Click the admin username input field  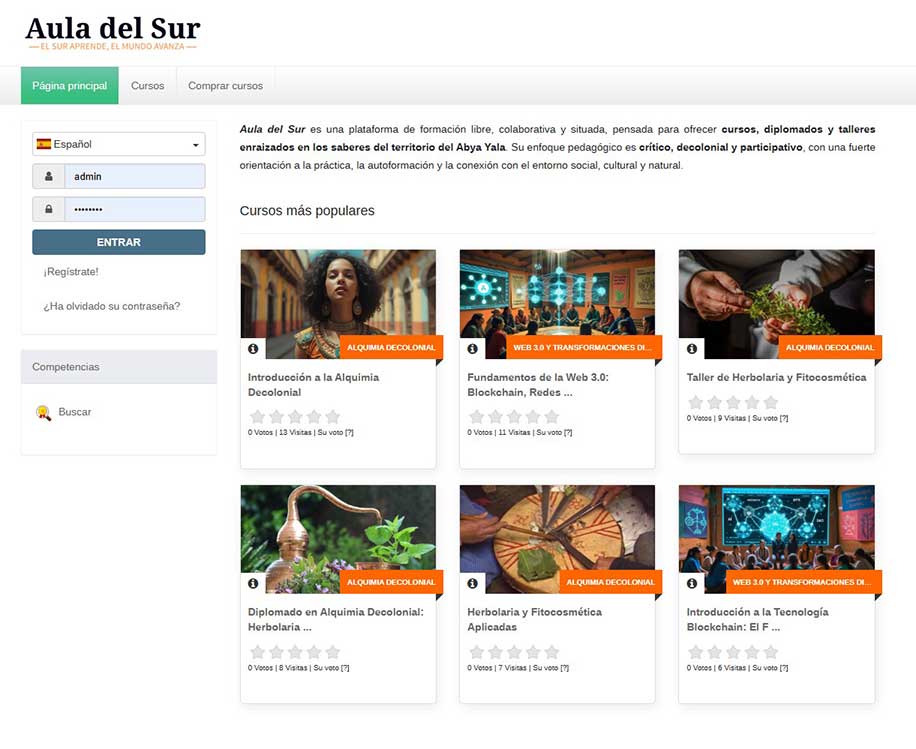(x=135, y=176)
